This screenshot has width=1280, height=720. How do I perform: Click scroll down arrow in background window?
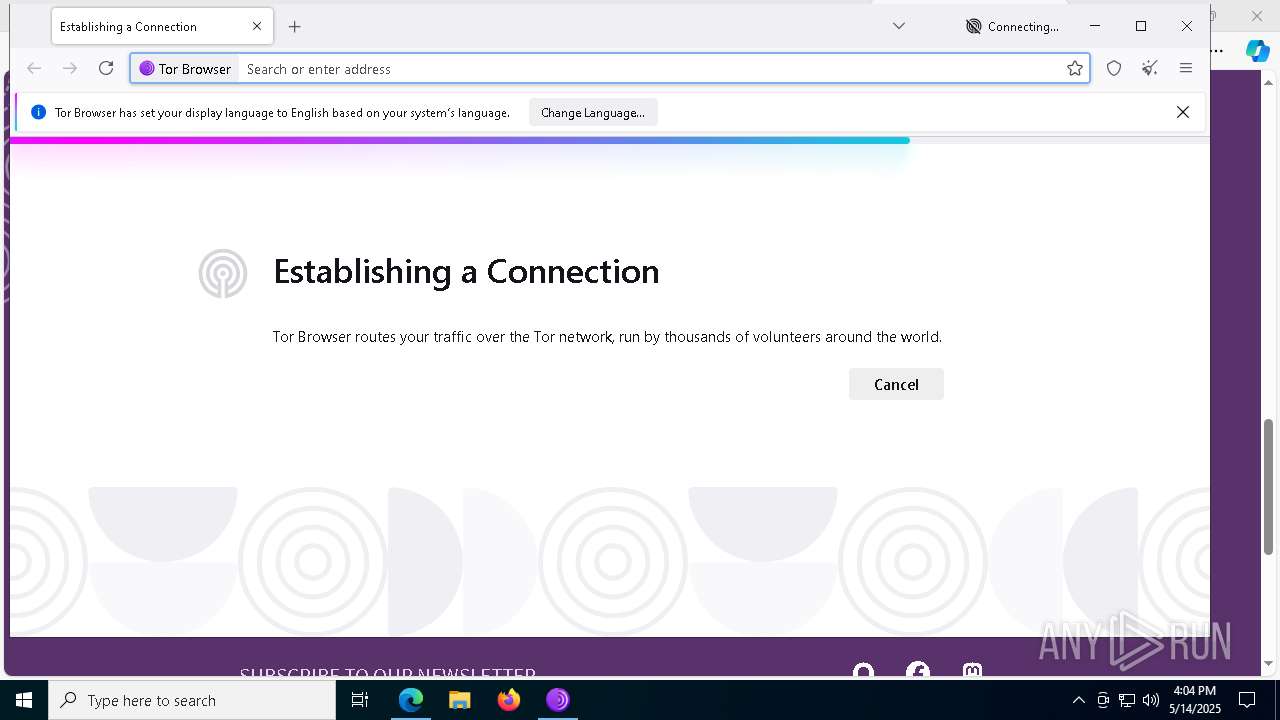1268,663
